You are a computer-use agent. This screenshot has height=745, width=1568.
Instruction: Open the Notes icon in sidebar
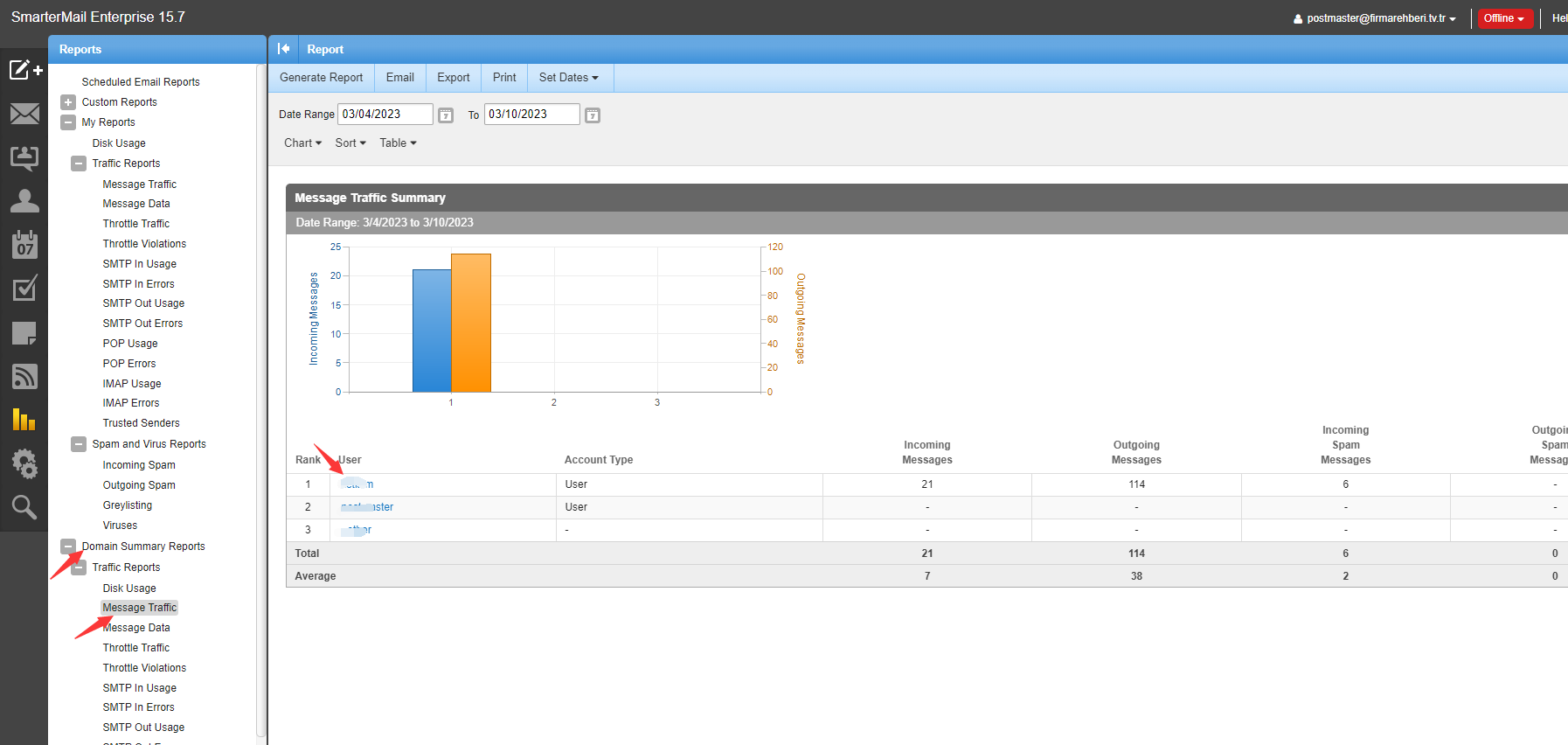tap(24, 333)
